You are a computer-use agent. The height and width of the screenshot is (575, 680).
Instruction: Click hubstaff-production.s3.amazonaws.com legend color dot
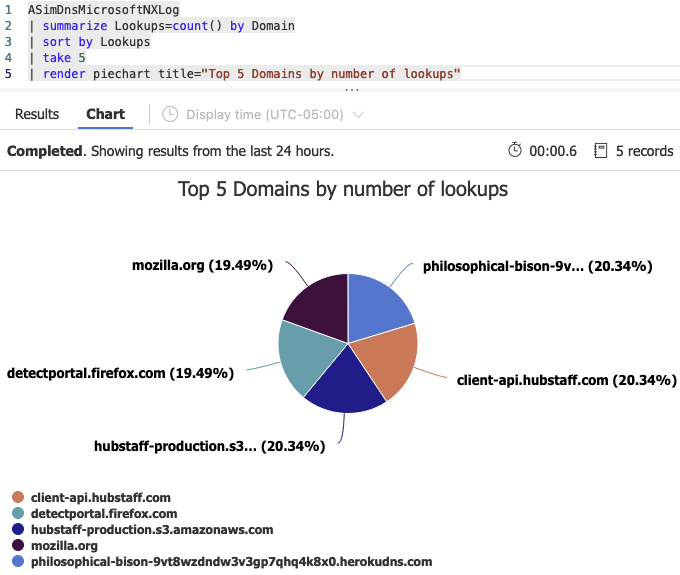[18, 530]
